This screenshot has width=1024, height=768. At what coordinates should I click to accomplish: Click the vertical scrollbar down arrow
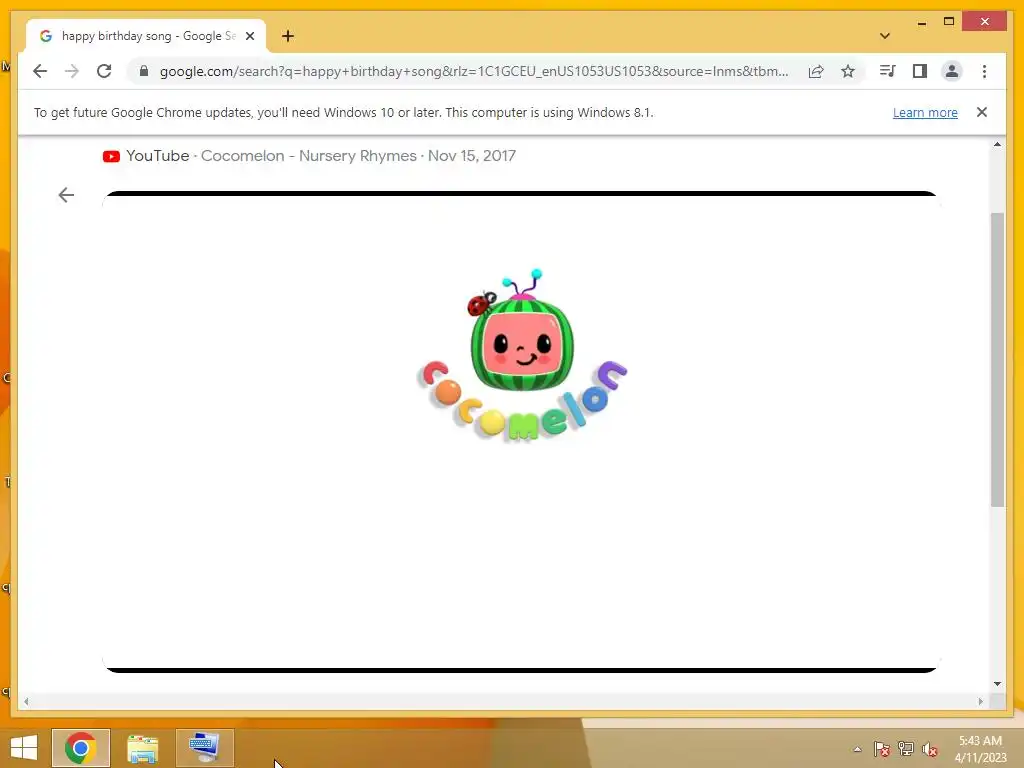(997, 684)
